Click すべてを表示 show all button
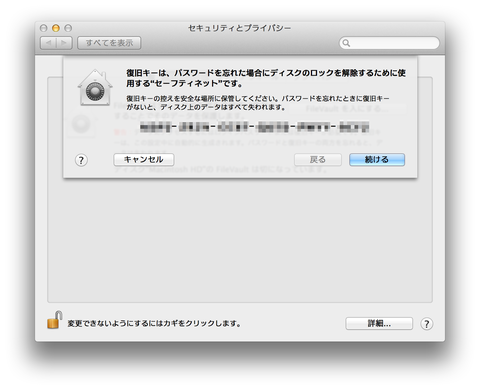 coord(109,43)
